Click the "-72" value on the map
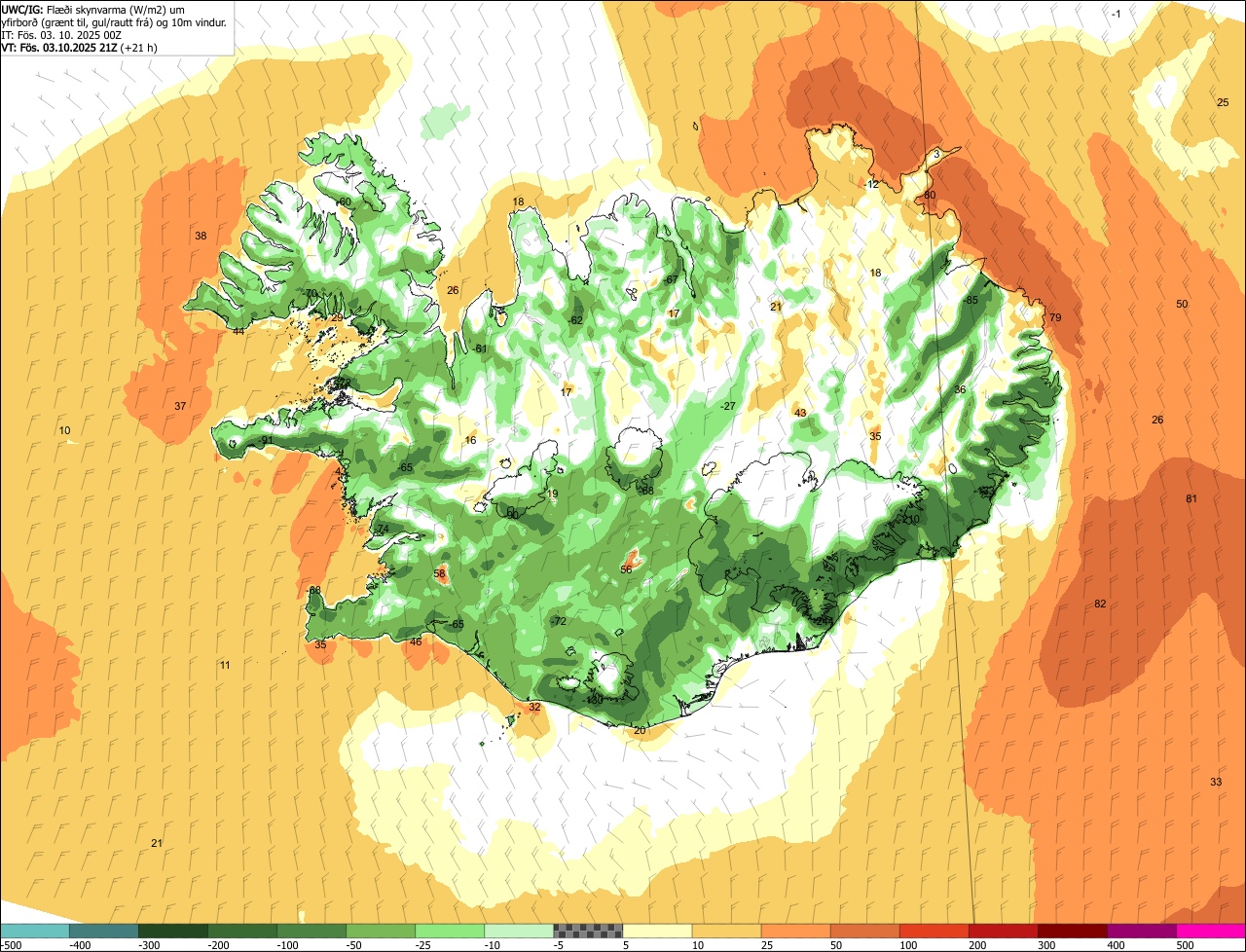Viewport: 1246px width, 952px height. point(557,621)
